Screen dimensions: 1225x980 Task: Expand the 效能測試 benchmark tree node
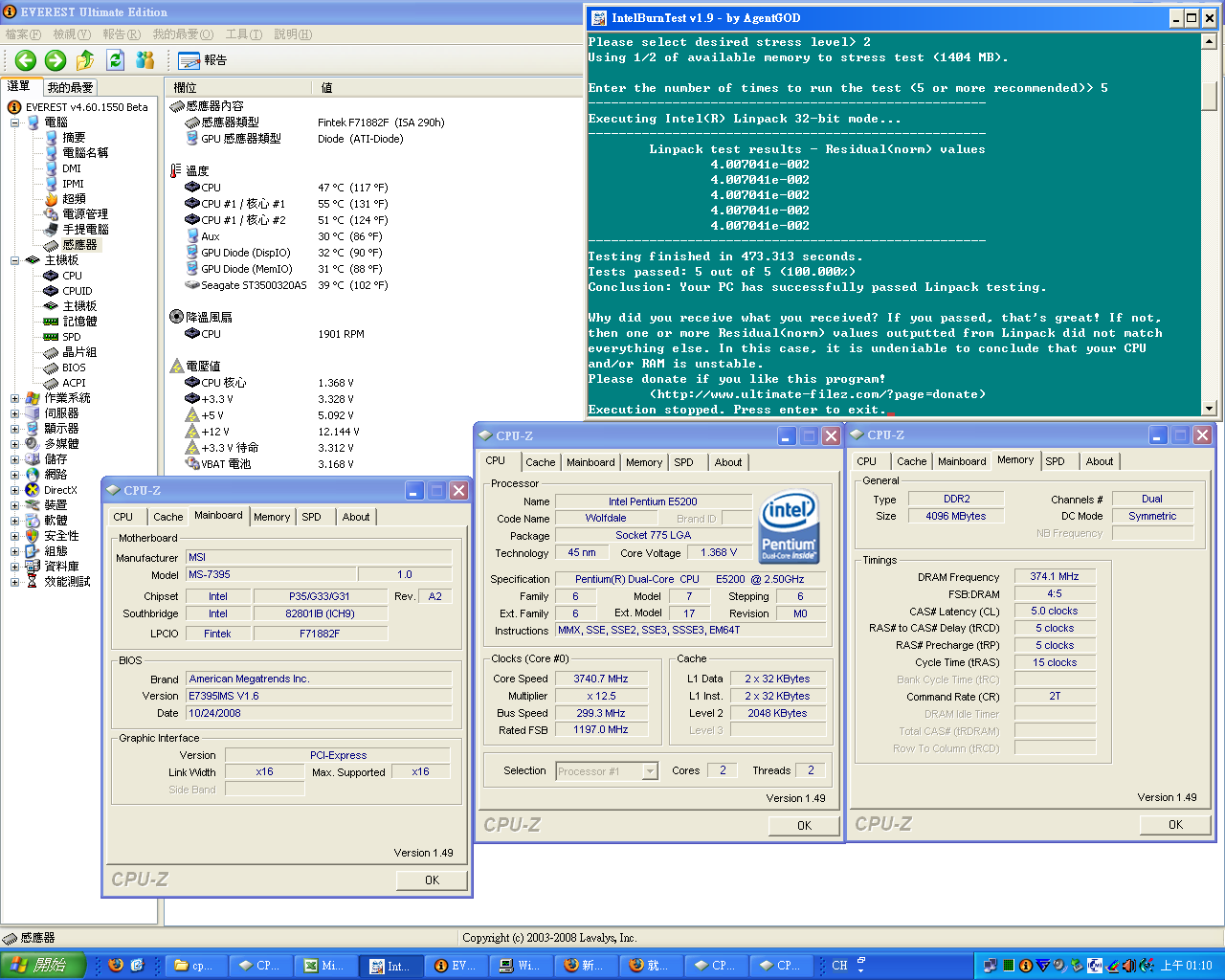click(x=14, y=582)
